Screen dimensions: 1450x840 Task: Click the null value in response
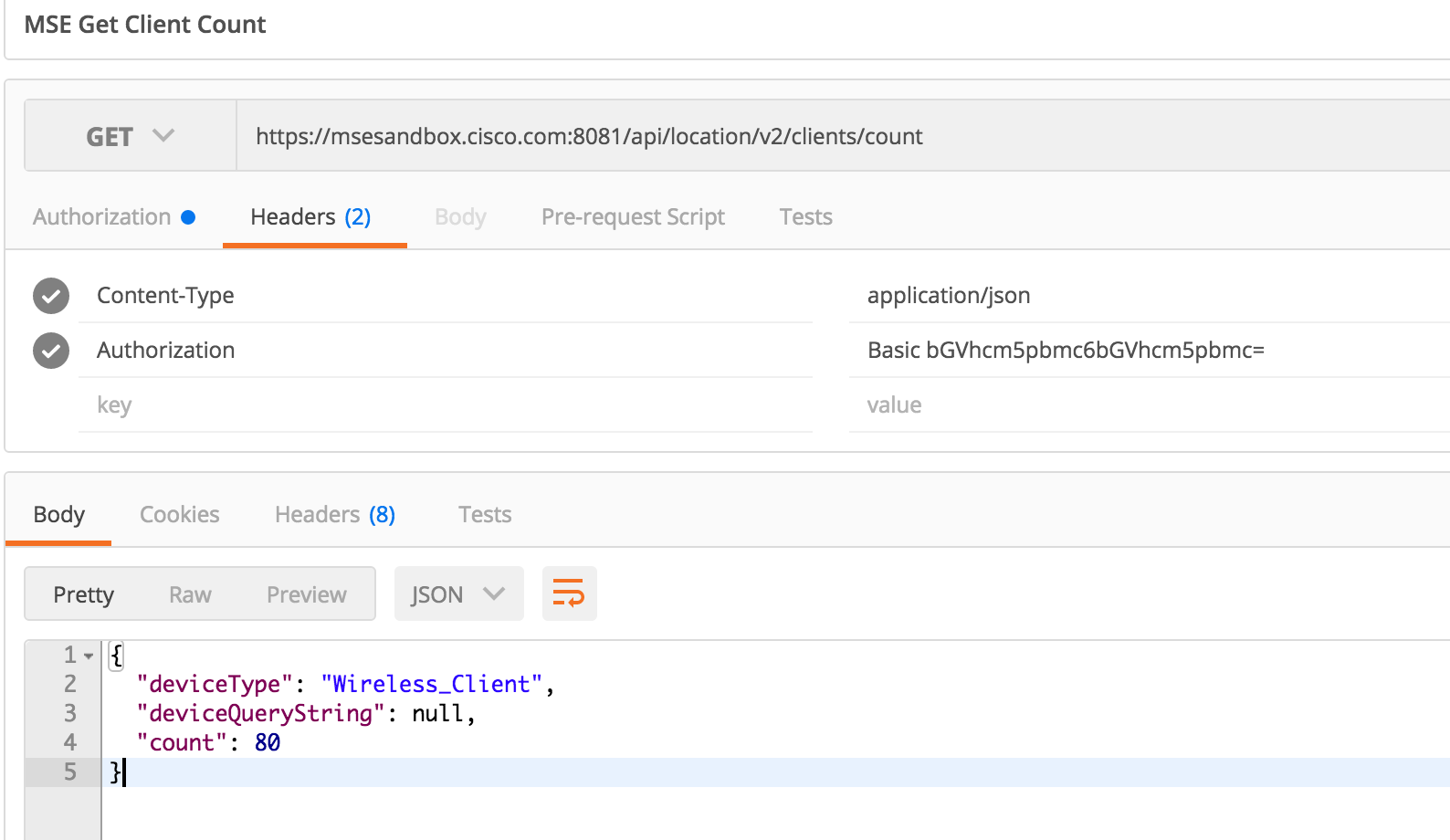pyautogui.click(x=438, y=713)
